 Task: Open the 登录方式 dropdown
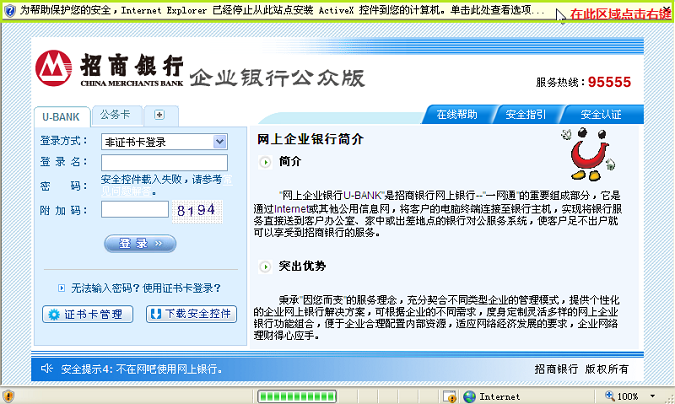(x=164, y=142)
